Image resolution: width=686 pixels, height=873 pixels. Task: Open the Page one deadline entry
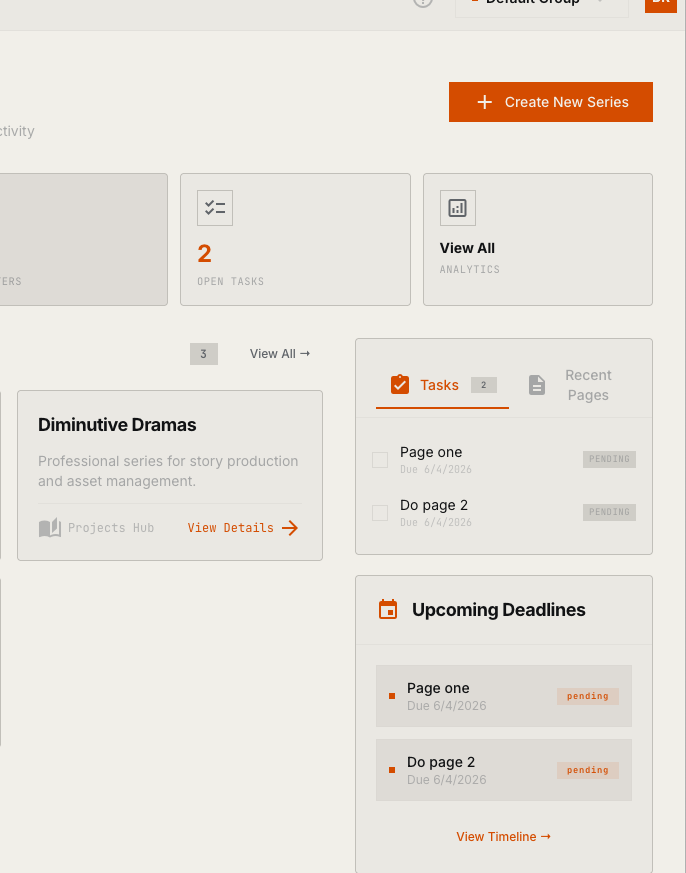pos(504,696)
